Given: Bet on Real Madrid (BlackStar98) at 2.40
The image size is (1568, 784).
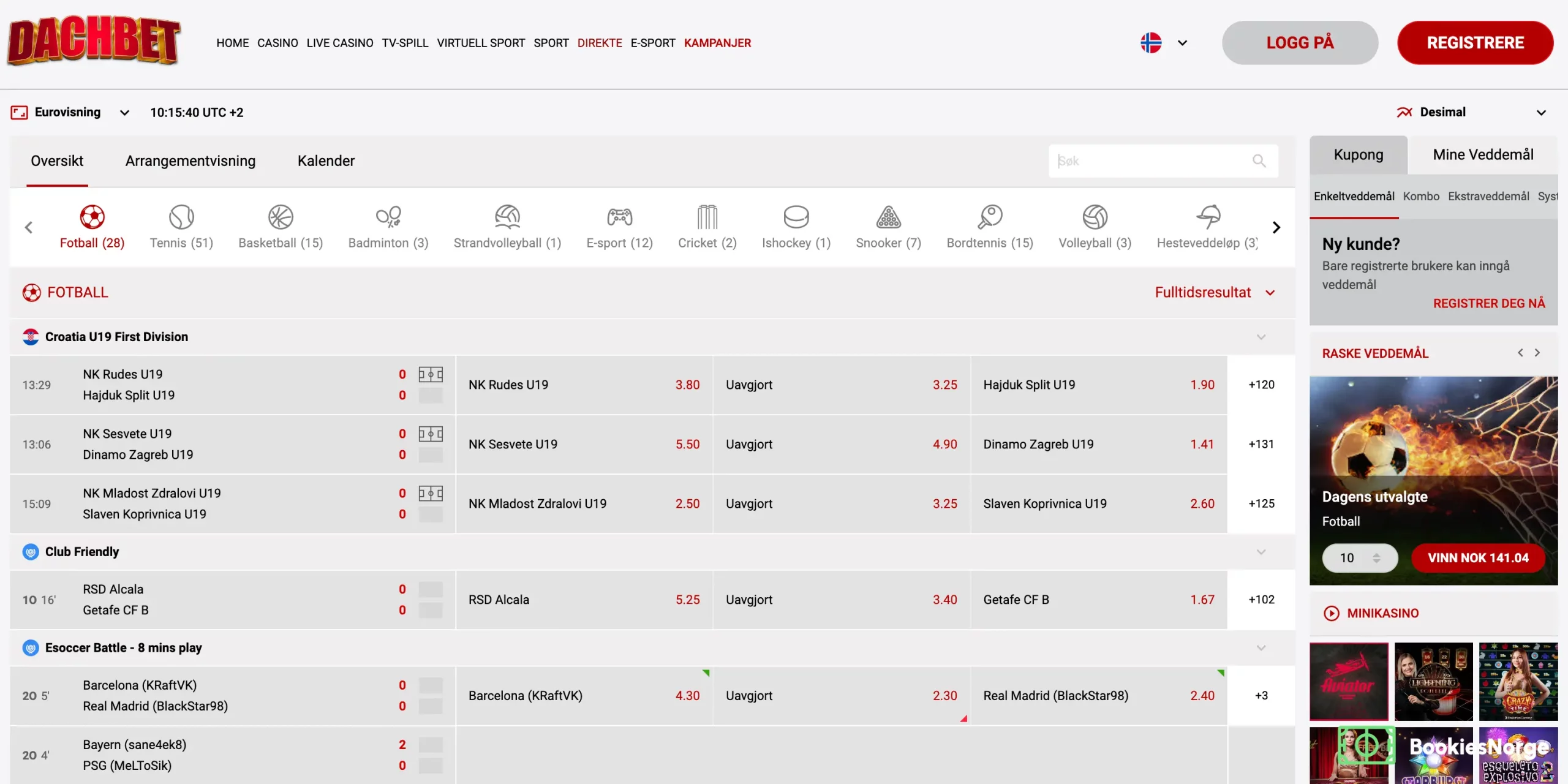Looking at the screenshot, I should point(1099,696).
